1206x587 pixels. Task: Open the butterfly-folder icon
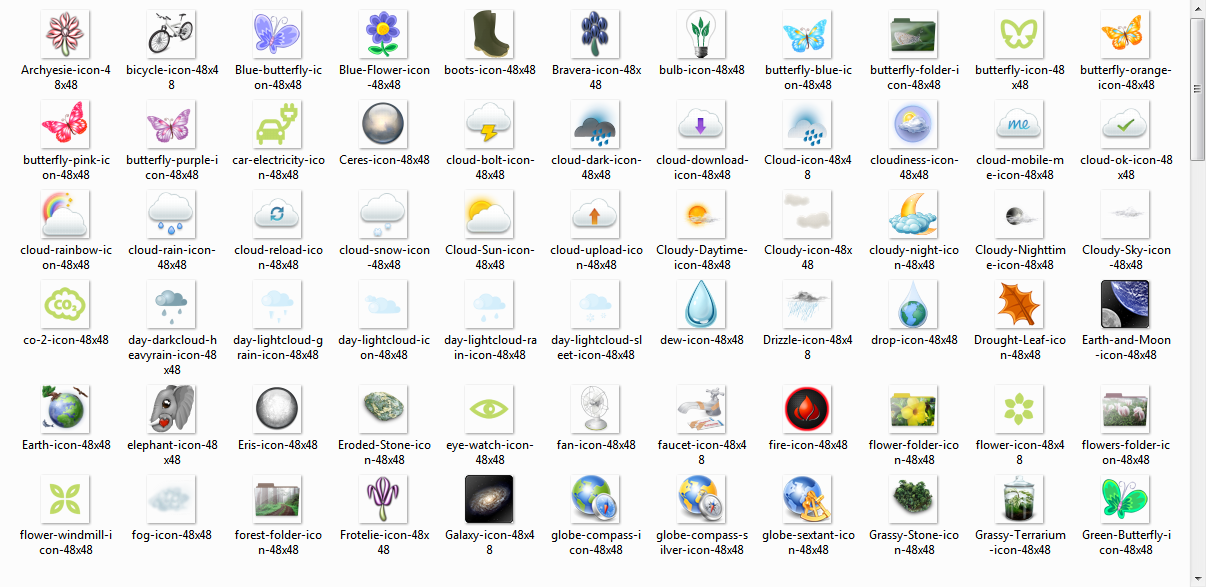[x=914, y=35]
